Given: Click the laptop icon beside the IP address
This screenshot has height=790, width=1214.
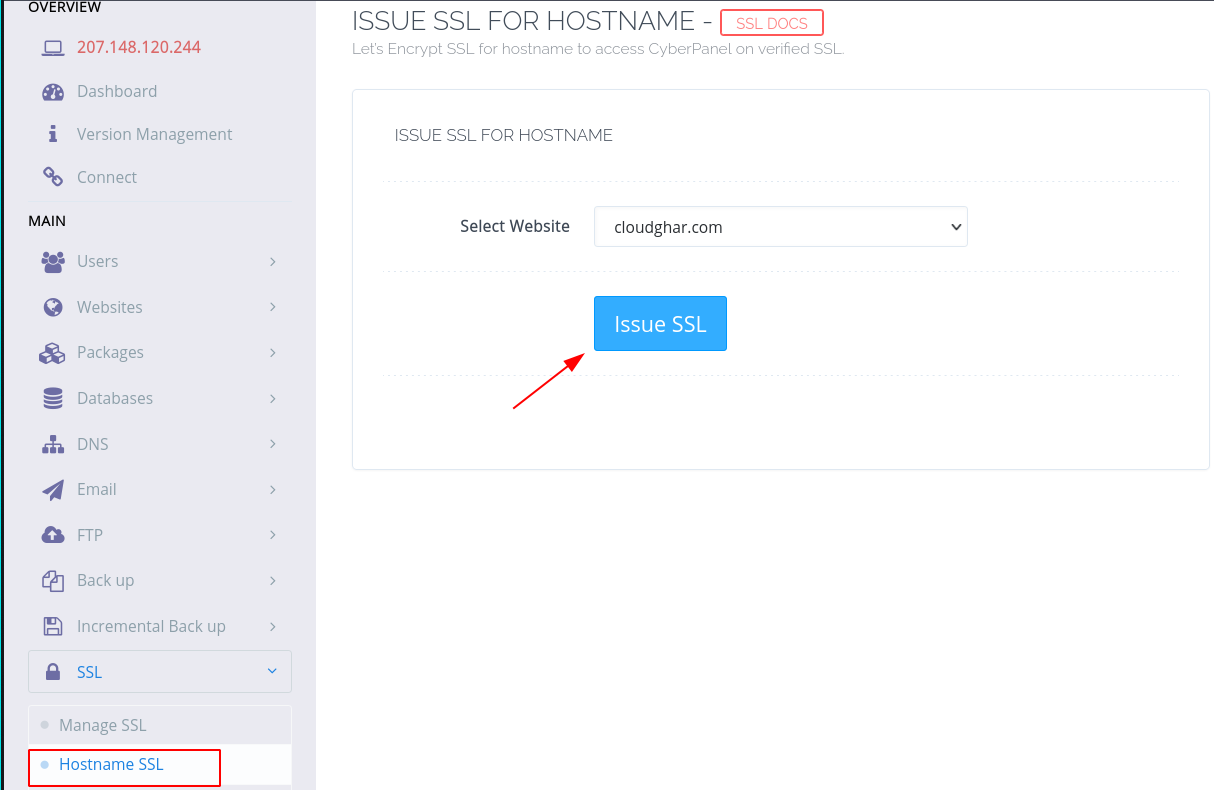Looking at the screenshot, I should [x=53, y=47].
